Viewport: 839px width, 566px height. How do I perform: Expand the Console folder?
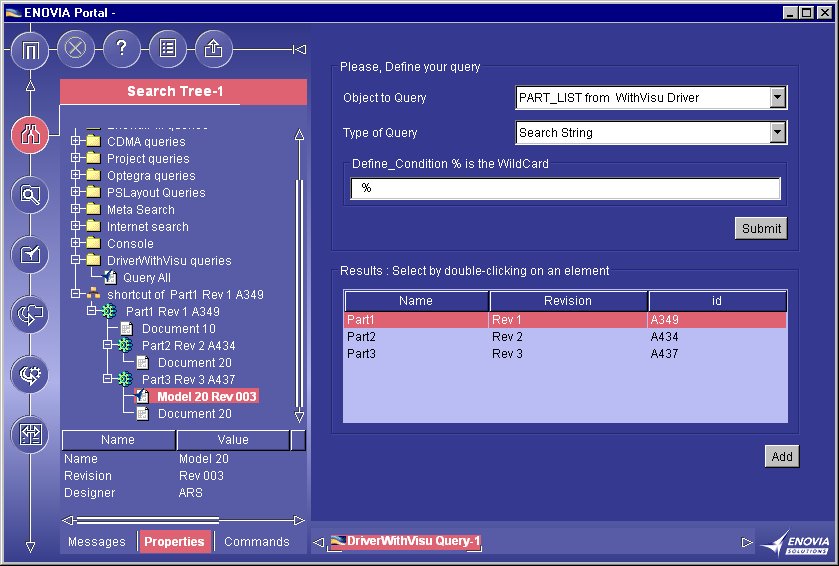click(75, 243)
